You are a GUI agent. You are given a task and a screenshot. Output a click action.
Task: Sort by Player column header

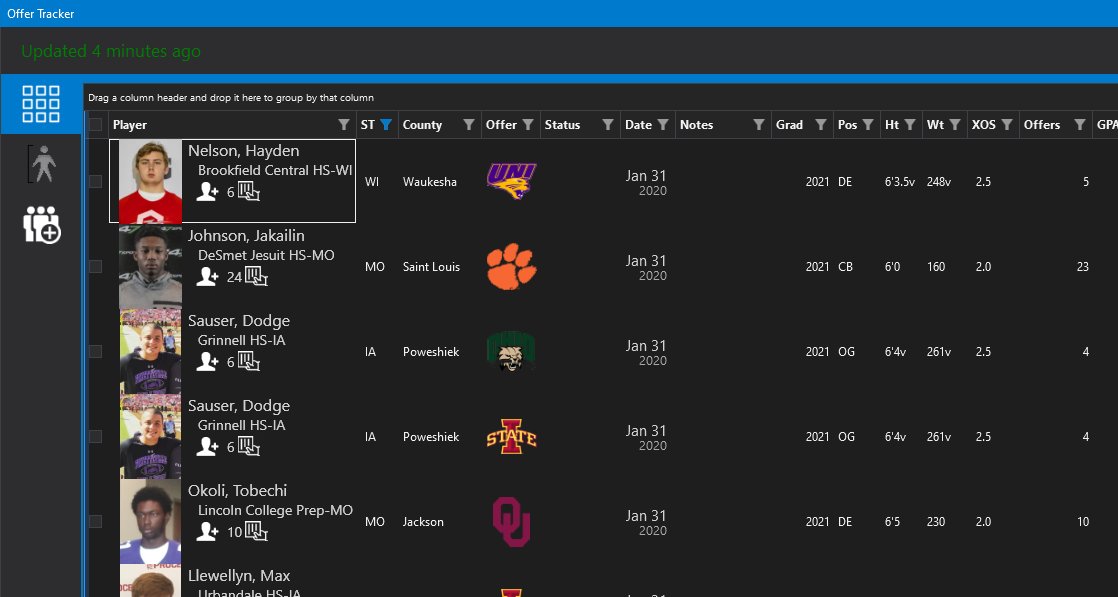click(x=130, y=125)
